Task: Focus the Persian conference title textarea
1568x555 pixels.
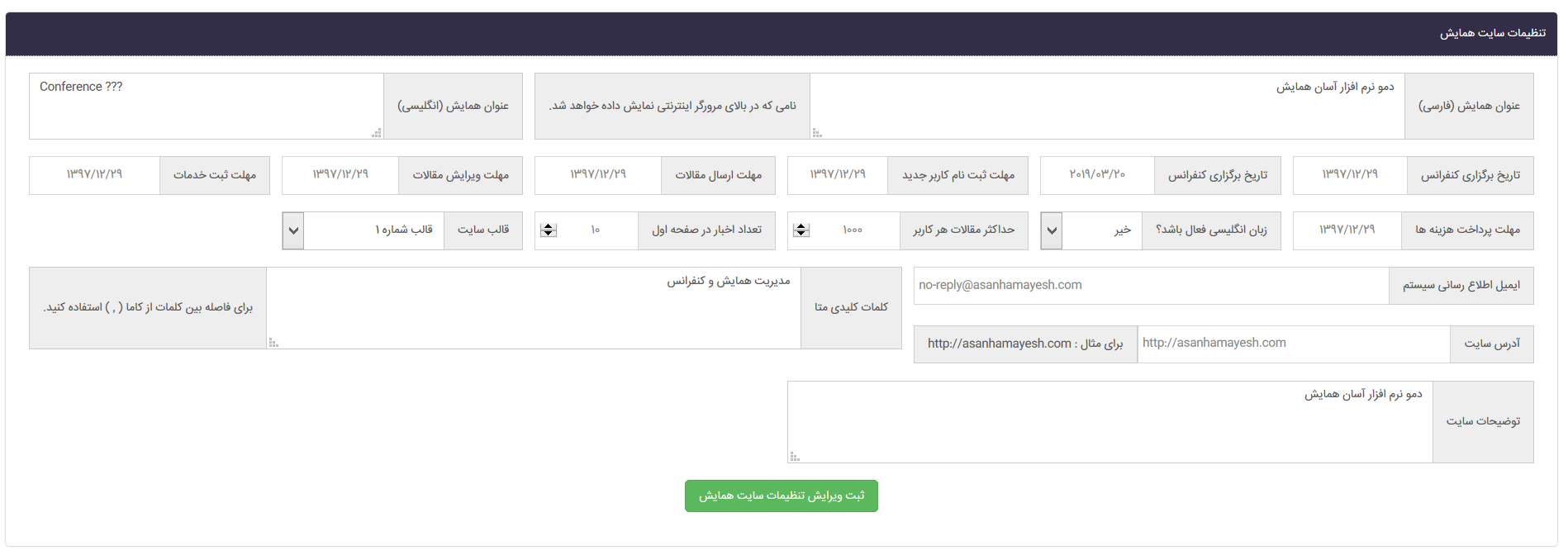Action: 1107,106
